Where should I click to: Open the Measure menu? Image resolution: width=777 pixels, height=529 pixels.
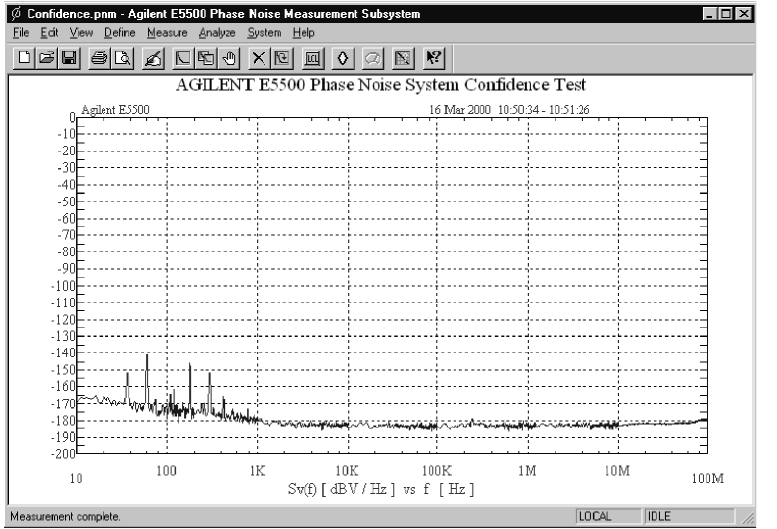[x=167, y=33]
